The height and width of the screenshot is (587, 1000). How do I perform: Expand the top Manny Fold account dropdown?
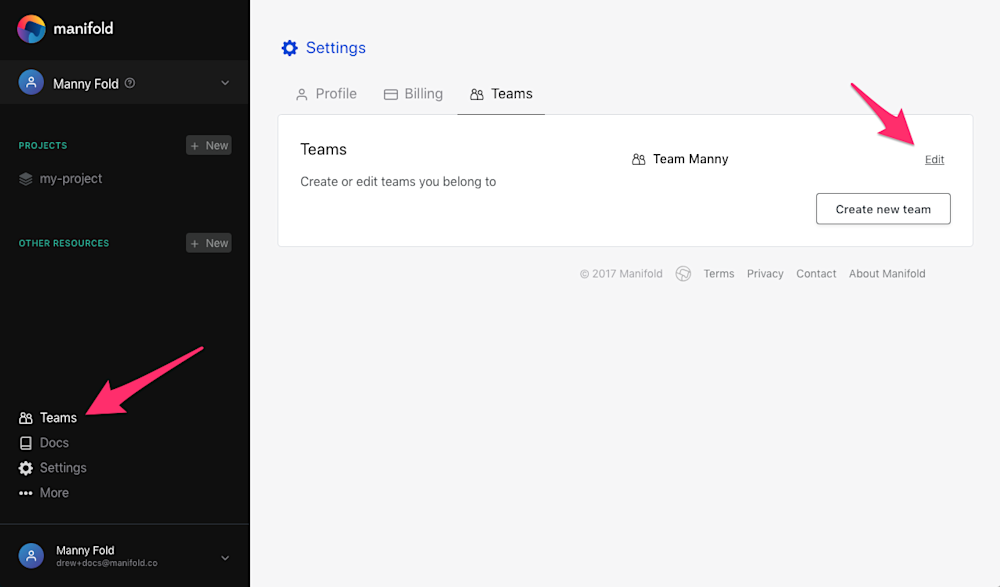click(225, 83)
